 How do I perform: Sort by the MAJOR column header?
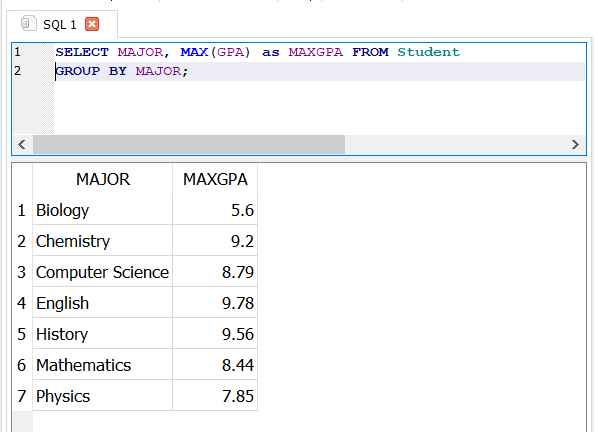click(x=103, y=179)
